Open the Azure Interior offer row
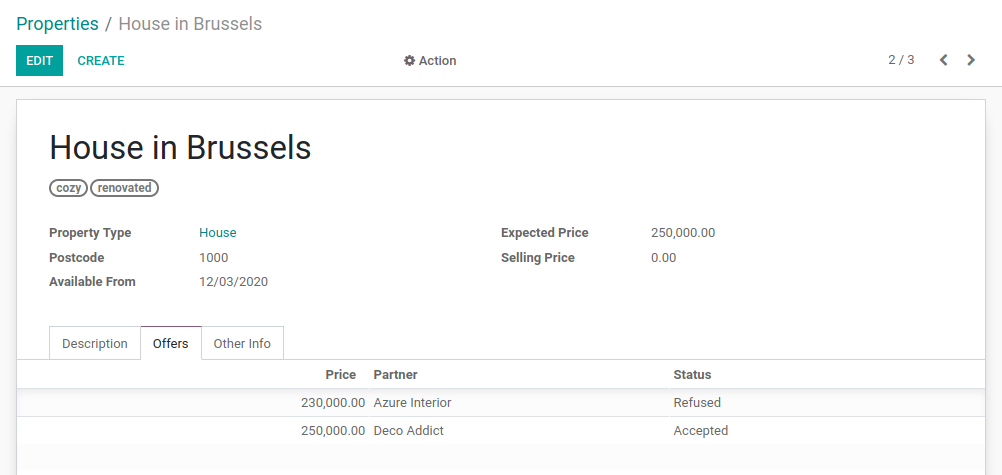Viewport: 1002px width, 475px height. (x=412, y=403)
